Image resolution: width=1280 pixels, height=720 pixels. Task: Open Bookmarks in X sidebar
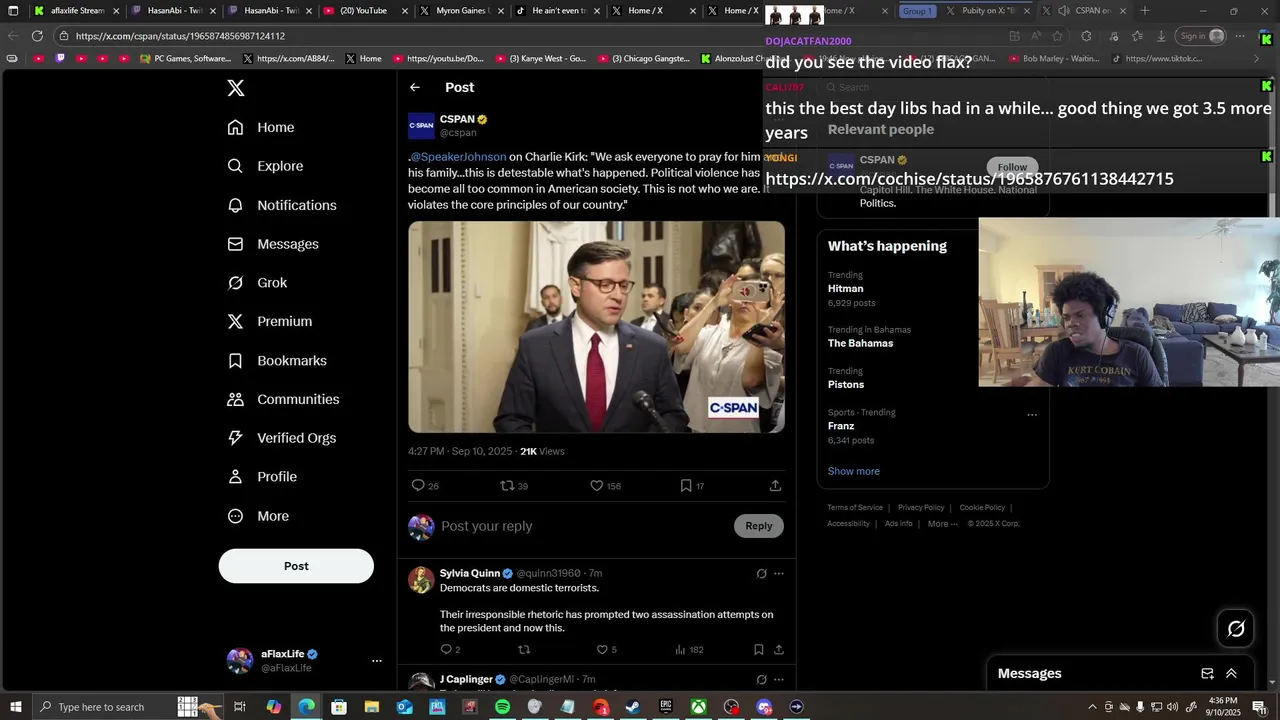(277, 360)
